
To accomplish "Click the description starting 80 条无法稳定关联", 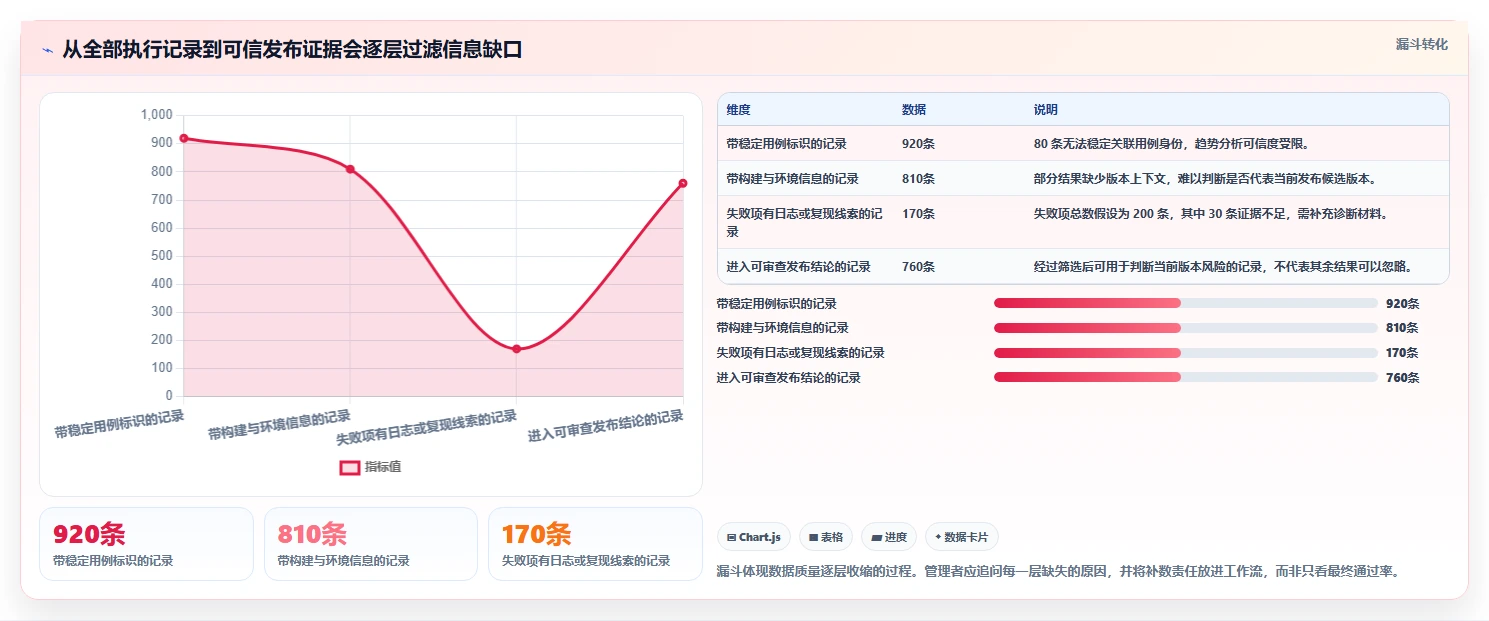I will [x=1172, y=144].
